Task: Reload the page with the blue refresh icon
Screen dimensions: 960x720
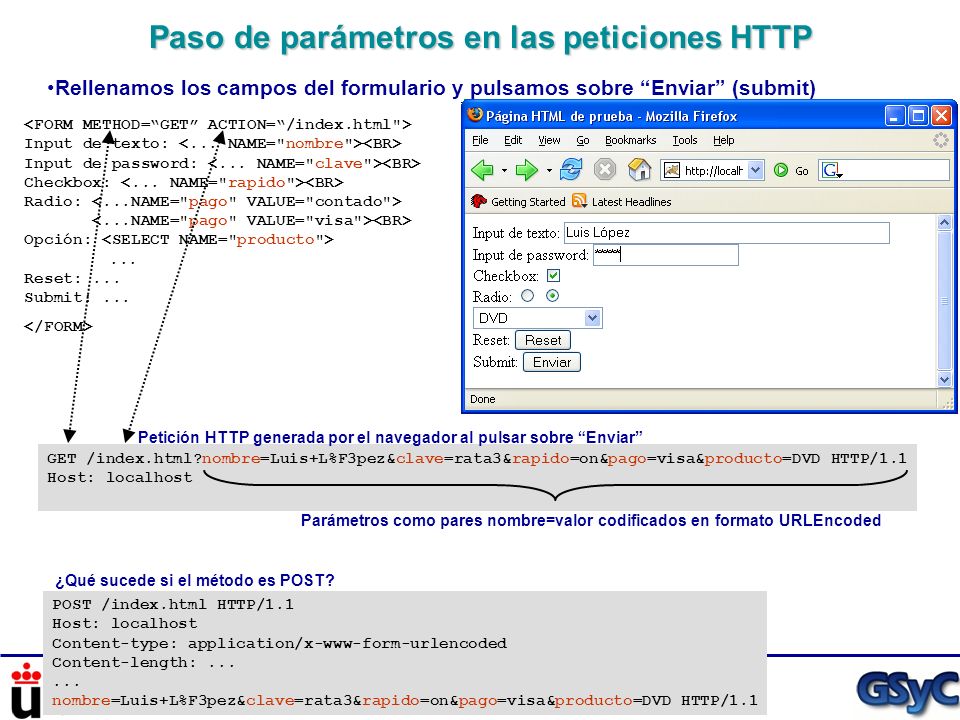Action: tap(571, 169)
